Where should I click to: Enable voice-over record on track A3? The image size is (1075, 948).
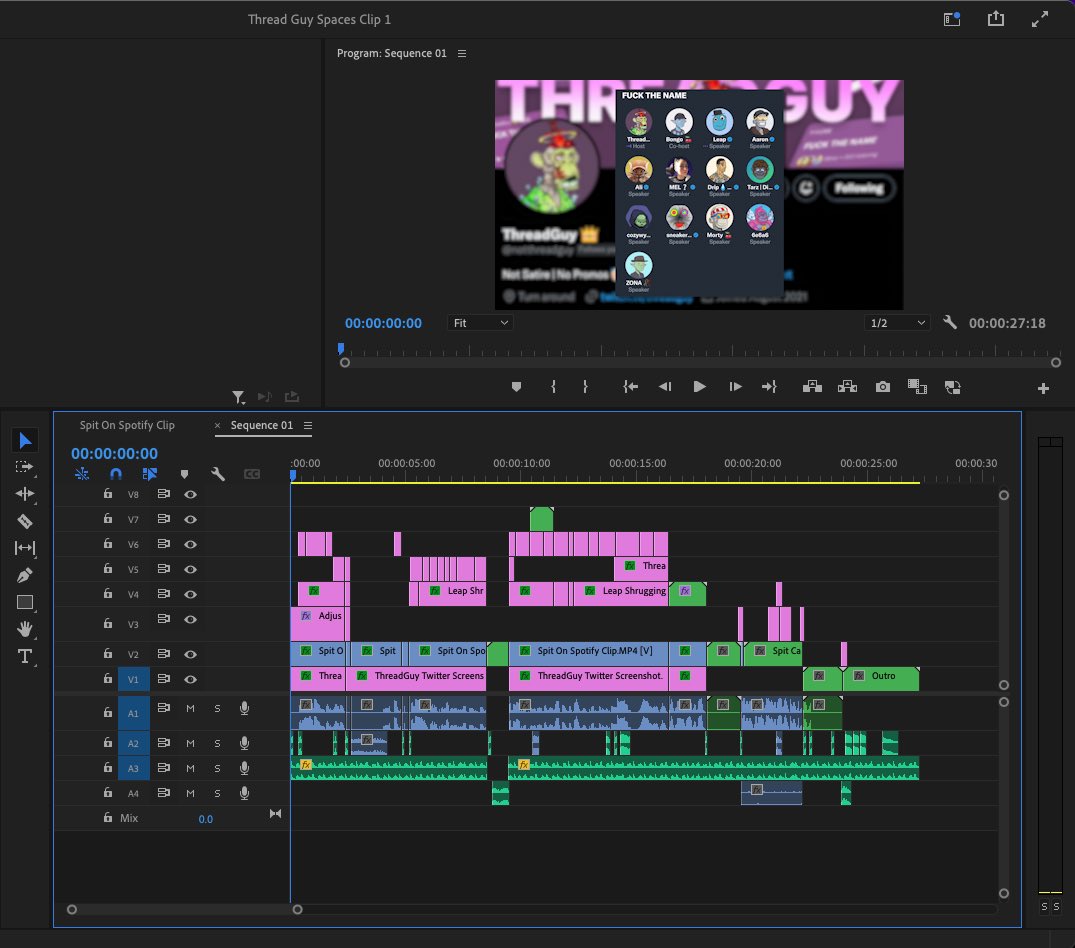click(x=244, y=768)
